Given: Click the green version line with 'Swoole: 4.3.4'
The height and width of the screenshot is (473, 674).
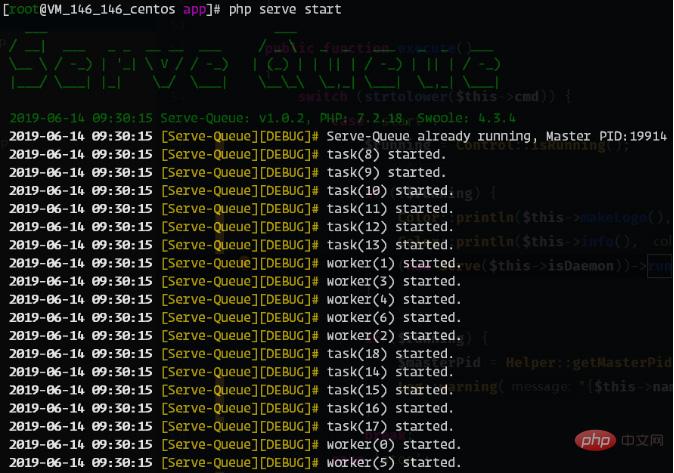Looking at the screenshot, I should pos(263,118).
